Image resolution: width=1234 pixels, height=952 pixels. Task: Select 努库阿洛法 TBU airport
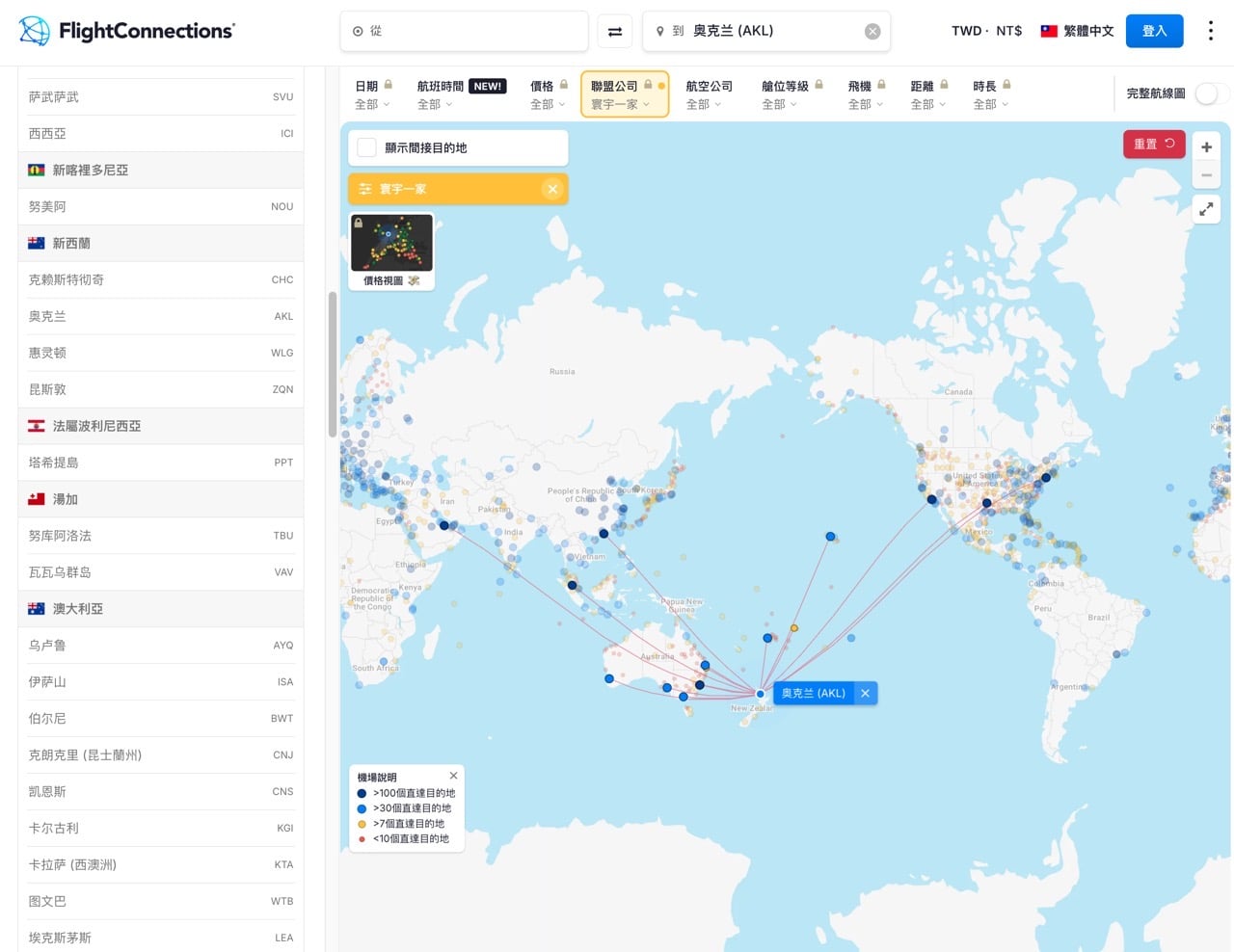click(x=161, y=536)
